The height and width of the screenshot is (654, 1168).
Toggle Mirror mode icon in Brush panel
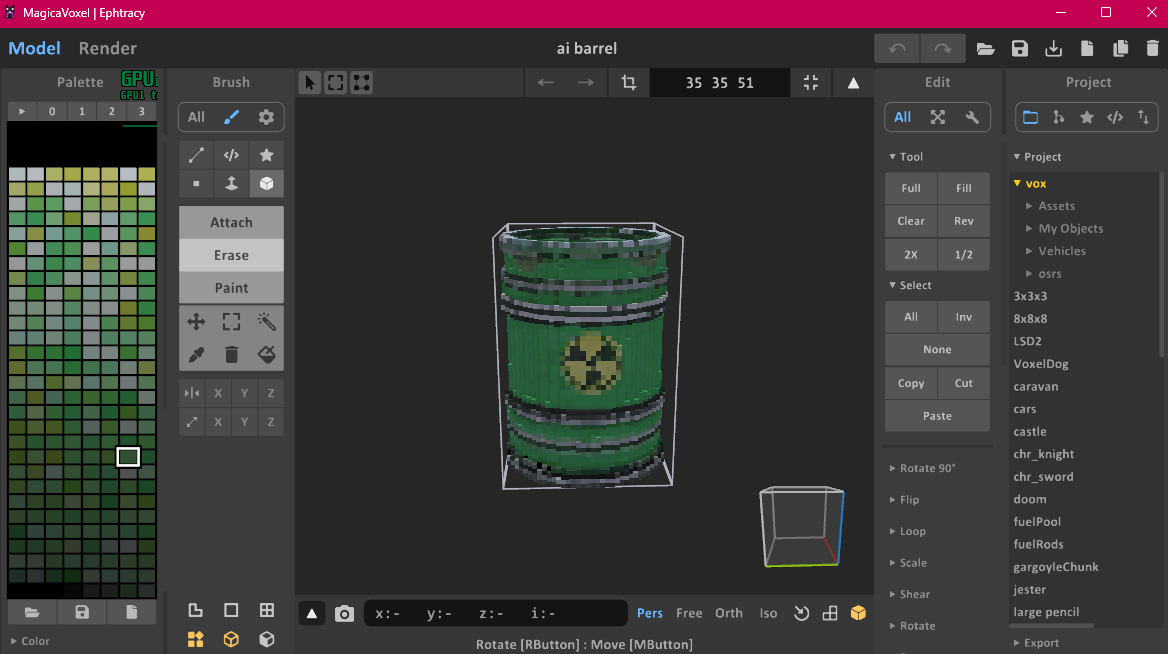(192, 393)
